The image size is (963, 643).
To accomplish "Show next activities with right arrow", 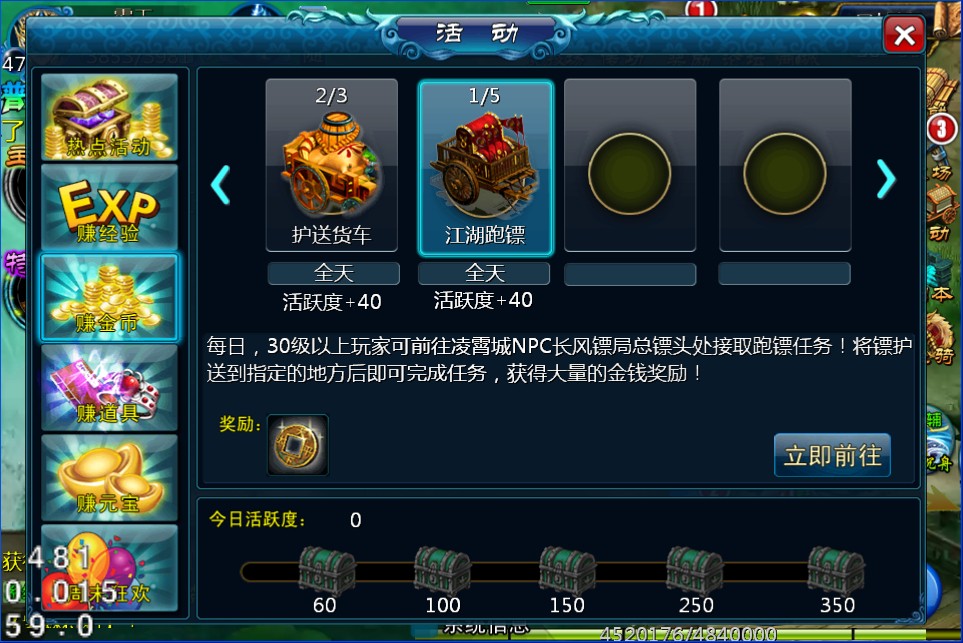I will (886, 179).
